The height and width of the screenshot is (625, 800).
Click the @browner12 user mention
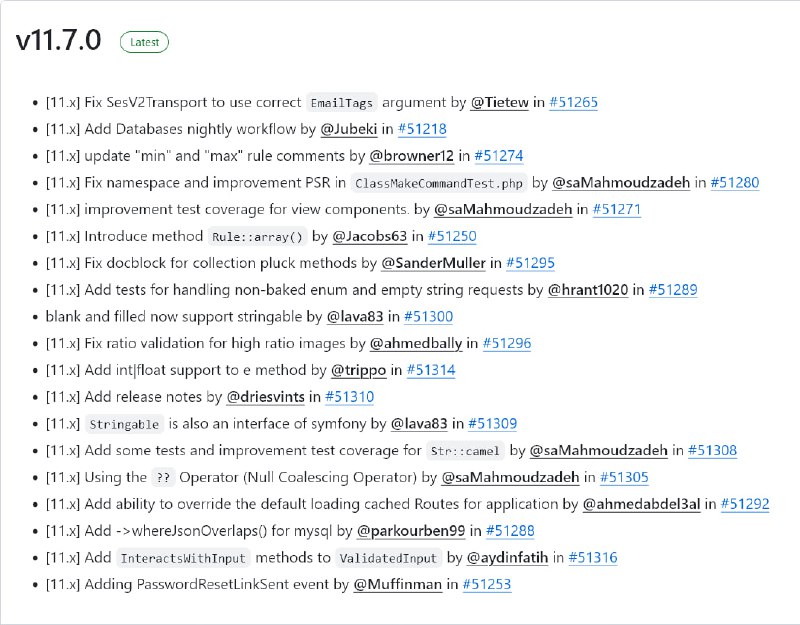click(x=411, y=156)
